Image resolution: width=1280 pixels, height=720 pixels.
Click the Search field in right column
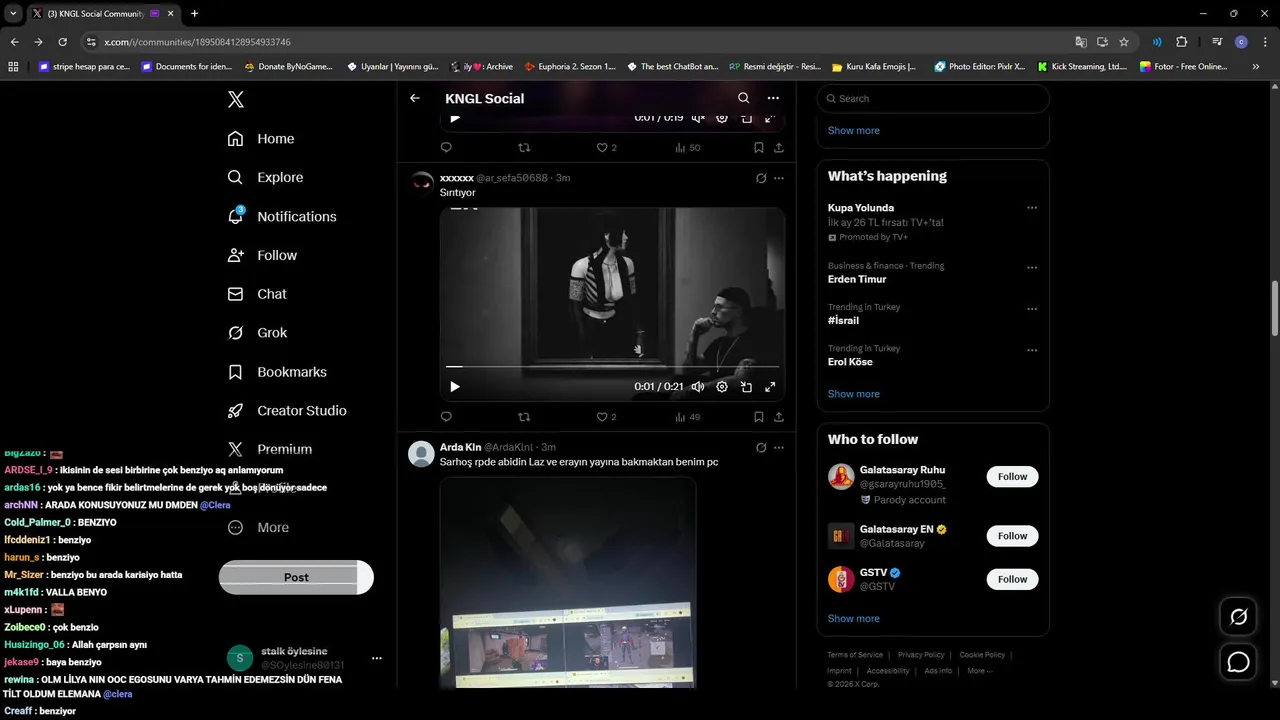coord(933,98)
